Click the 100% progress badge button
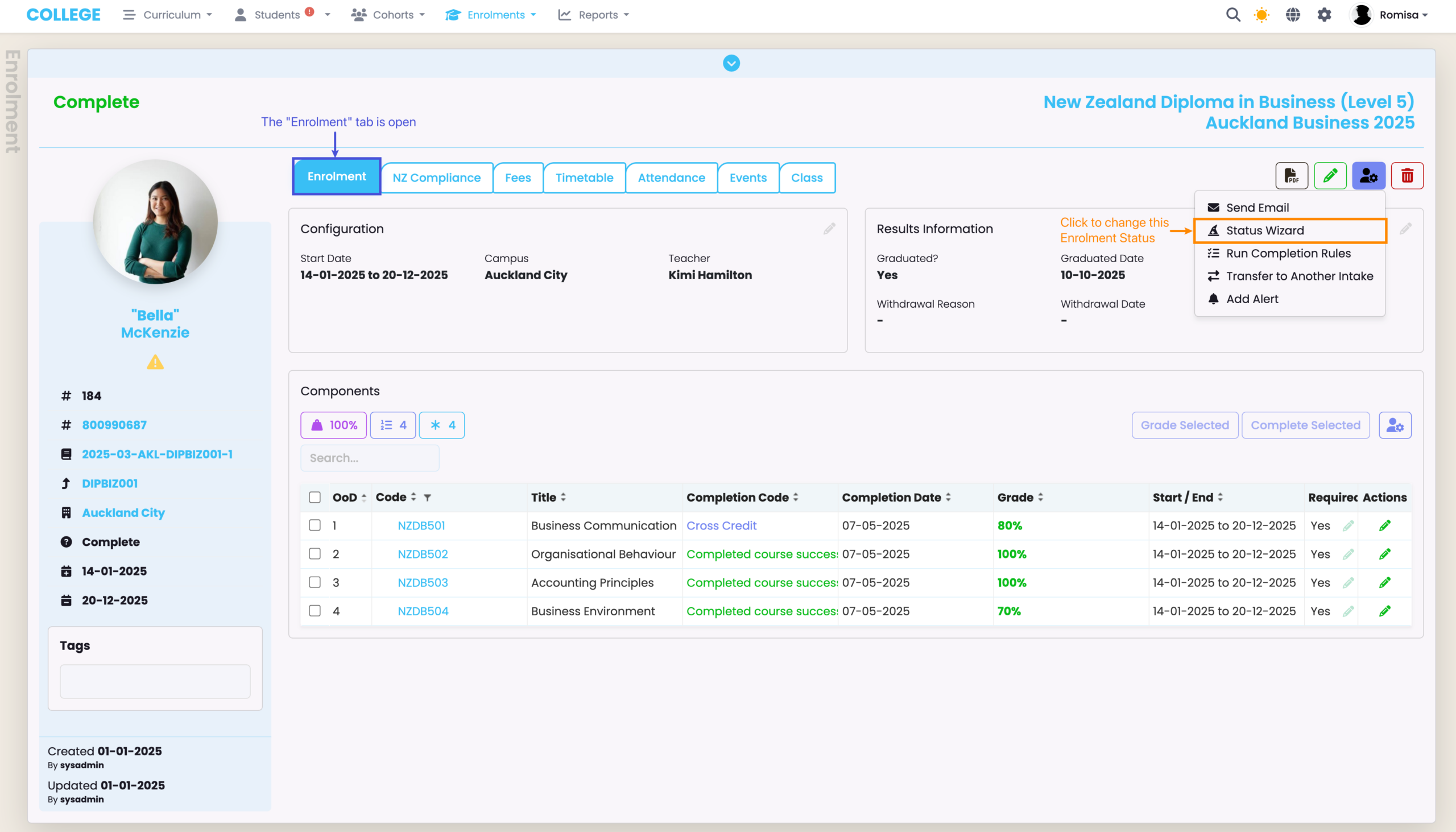Image resolution: width=1456 pixels, height=832 pixels. 334,425
